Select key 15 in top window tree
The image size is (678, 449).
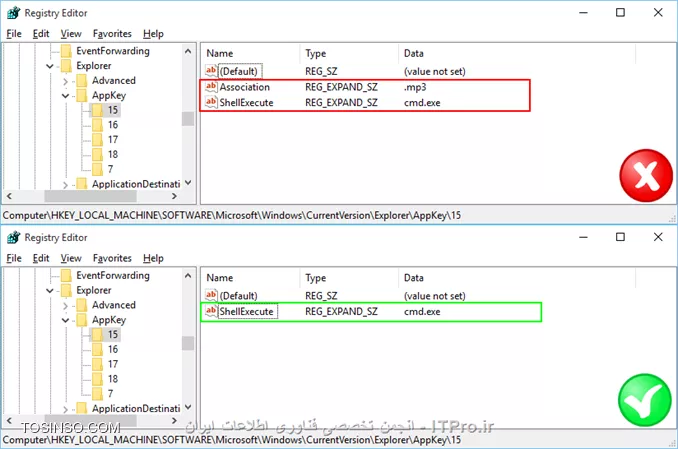(x=113, y=110)
